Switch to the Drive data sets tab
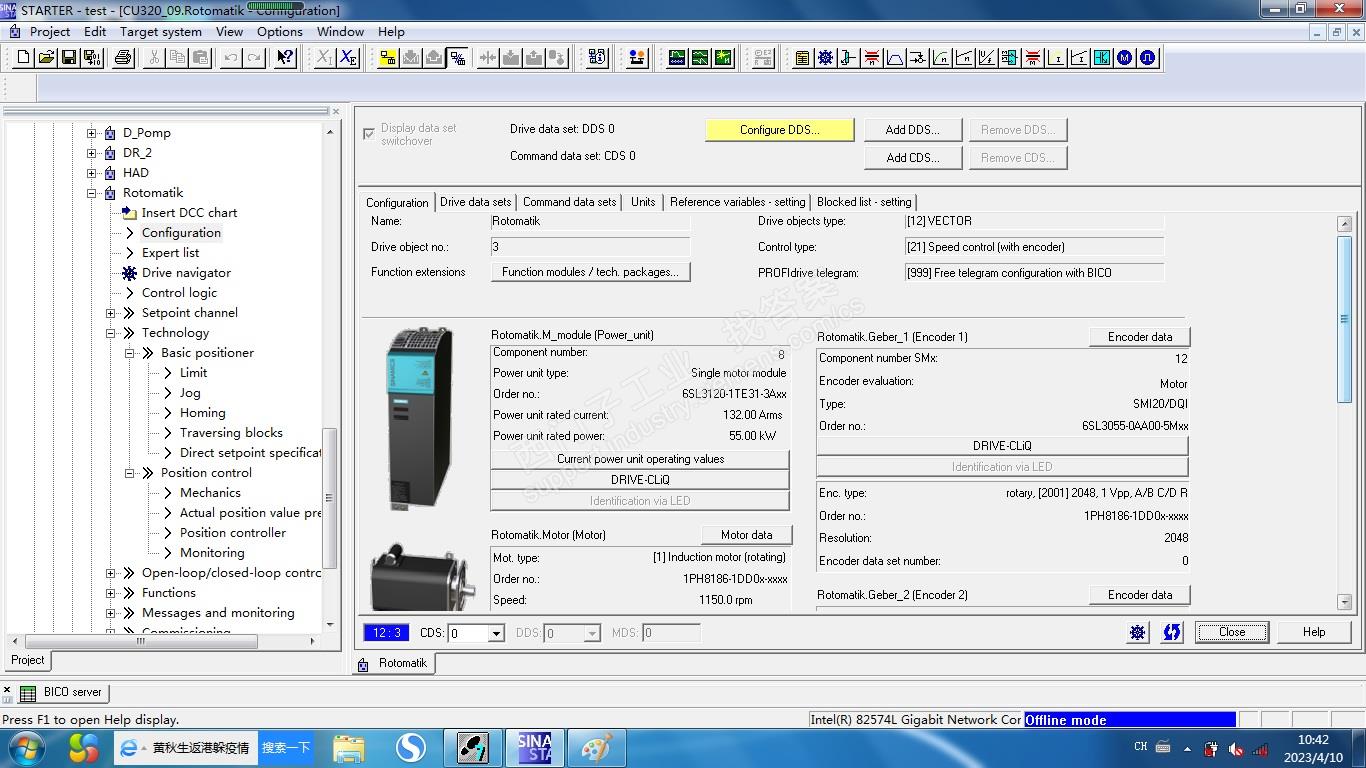The height and width of the screenshot is (768, 1366). click(475, 202)
